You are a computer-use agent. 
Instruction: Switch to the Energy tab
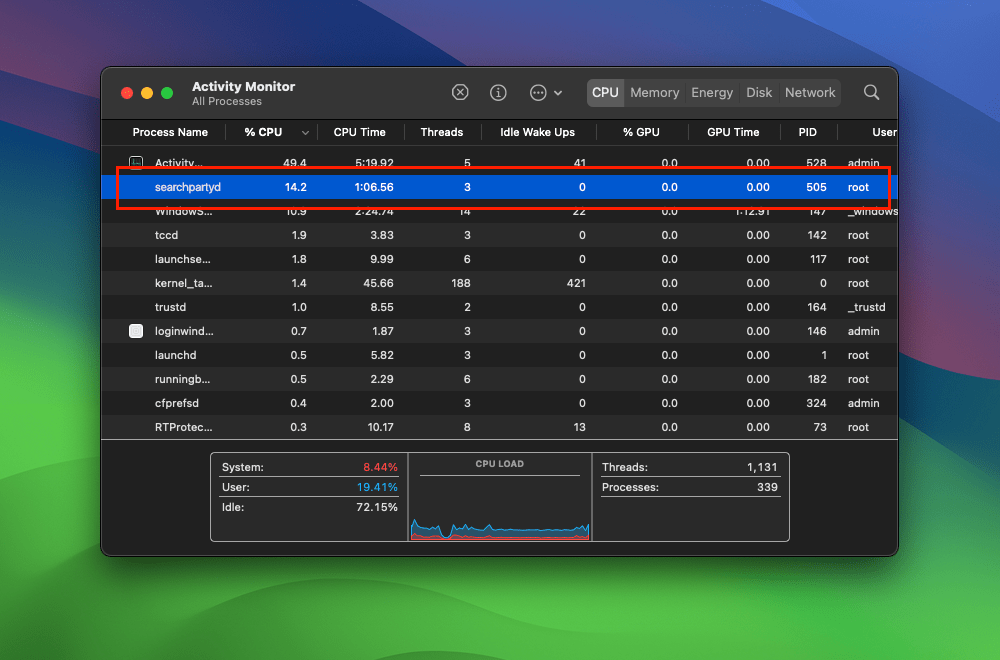pyautogui.click(x=712, y=92)
